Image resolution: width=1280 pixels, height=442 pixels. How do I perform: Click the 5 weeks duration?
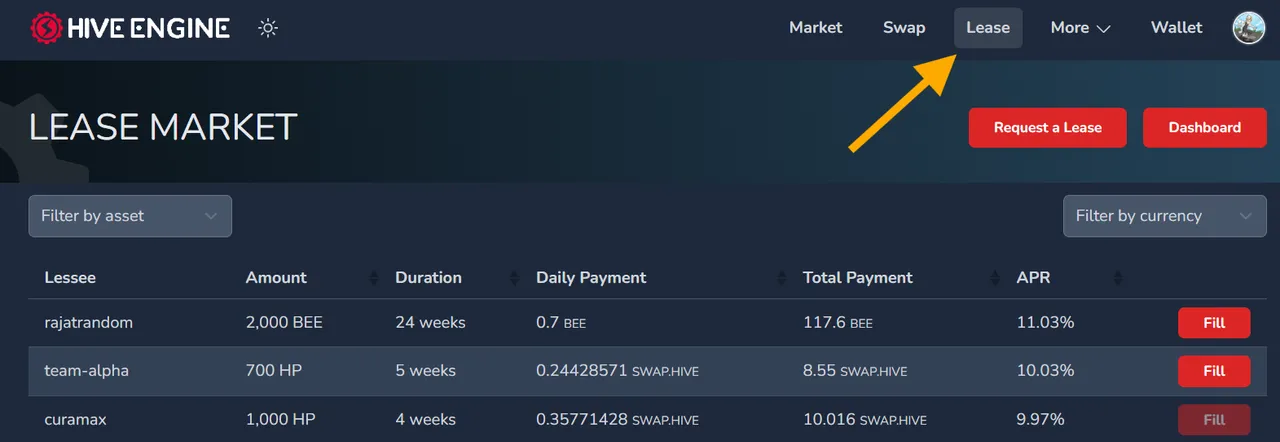tap(425, 371)
